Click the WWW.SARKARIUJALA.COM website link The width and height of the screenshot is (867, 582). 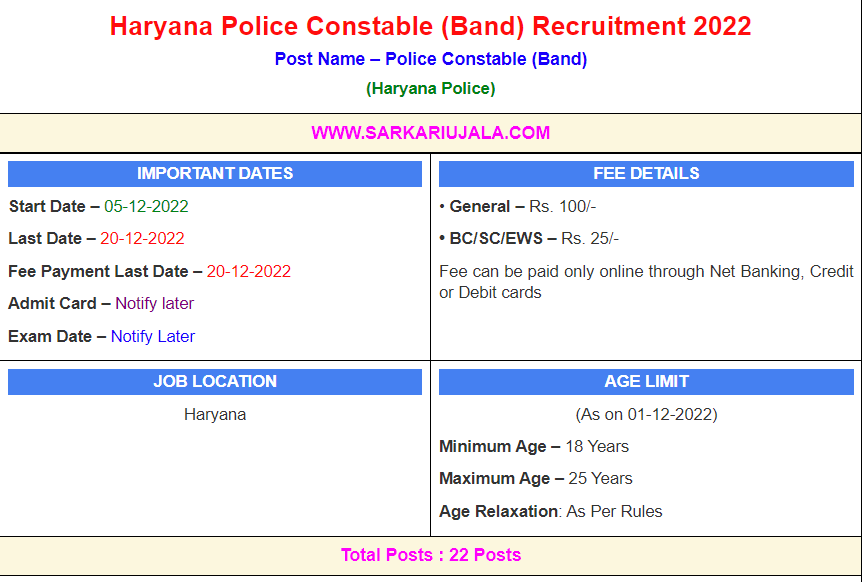coord(430,133)
